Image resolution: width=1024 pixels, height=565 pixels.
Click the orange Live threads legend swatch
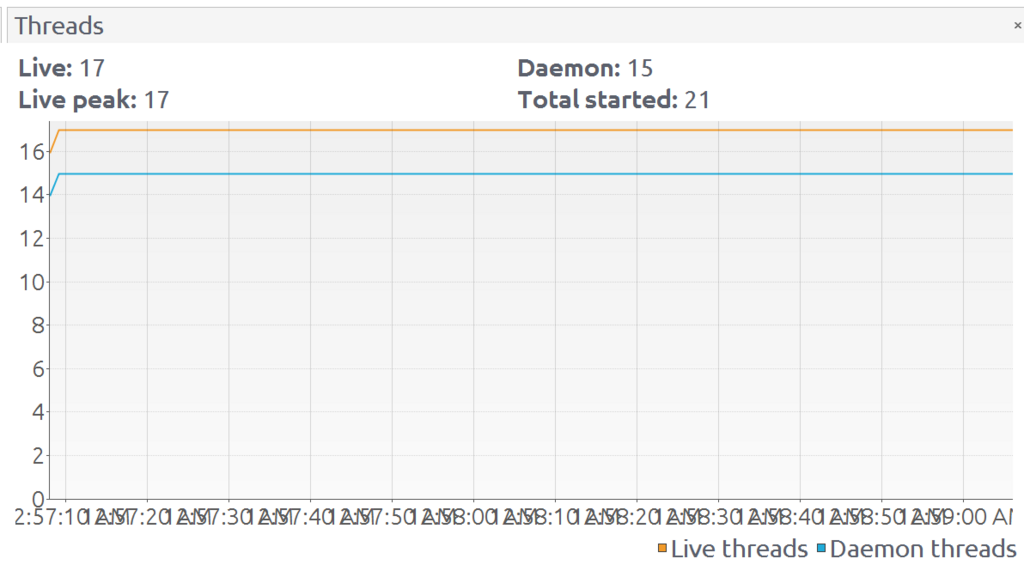tap(662, 548)
